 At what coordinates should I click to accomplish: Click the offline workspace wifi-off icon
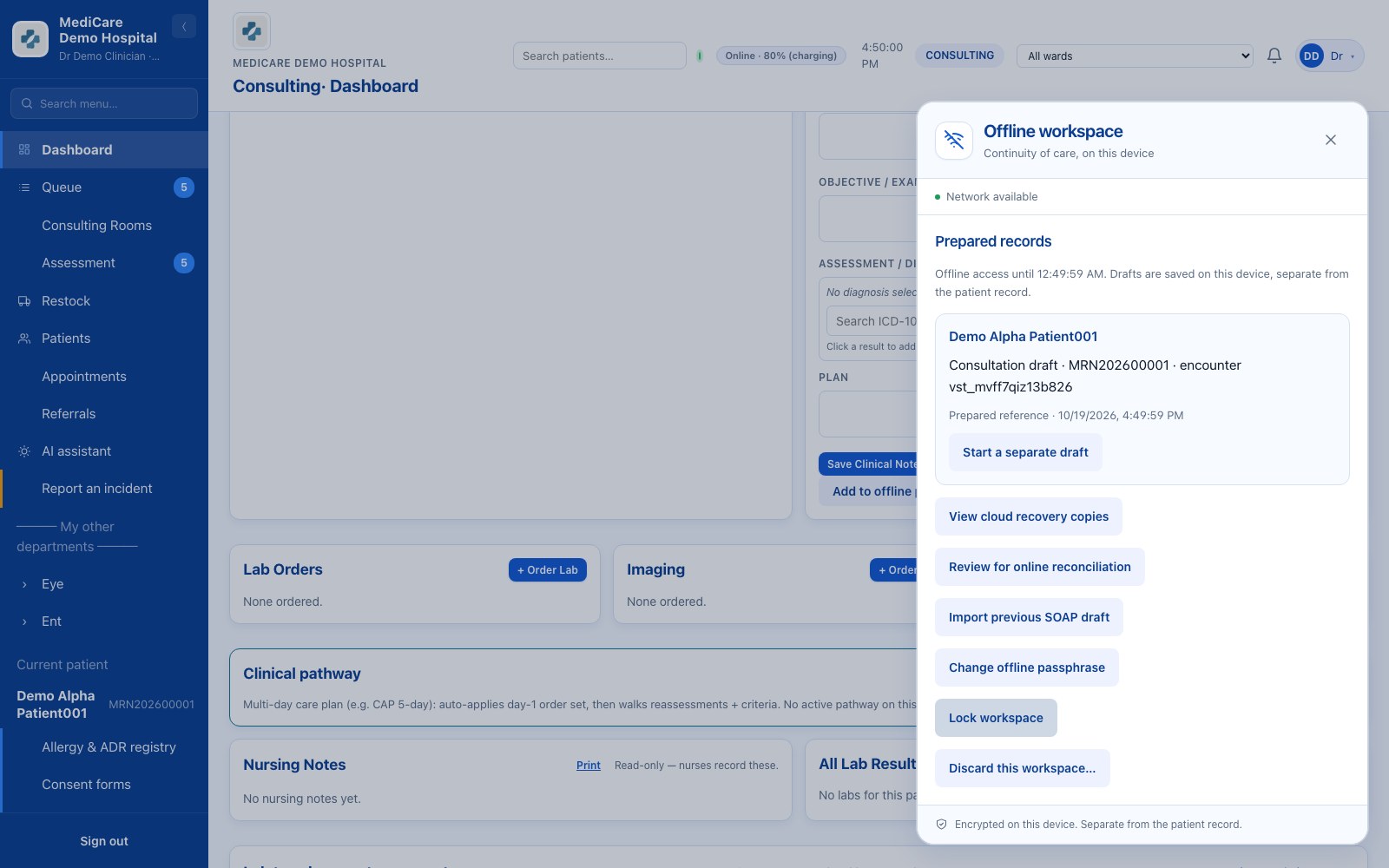[954, 140]
